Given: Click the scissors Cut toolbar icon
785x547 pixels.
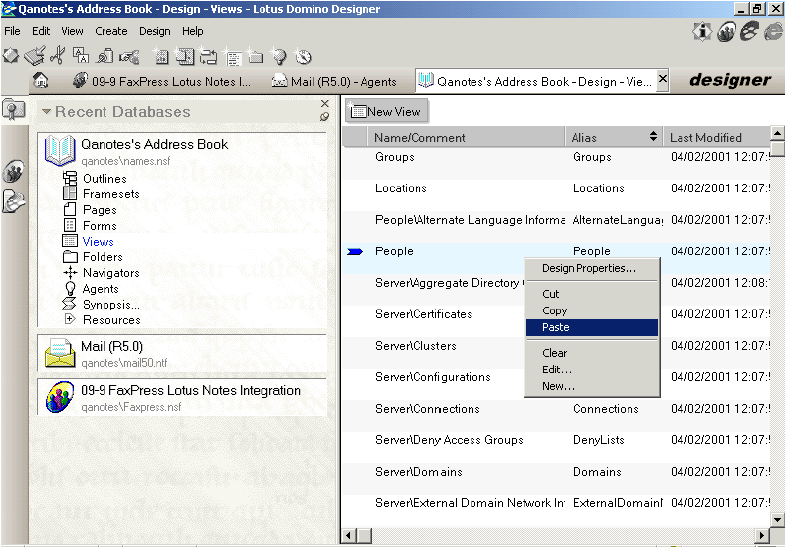Looking at the screenshot, I should 58,55.
